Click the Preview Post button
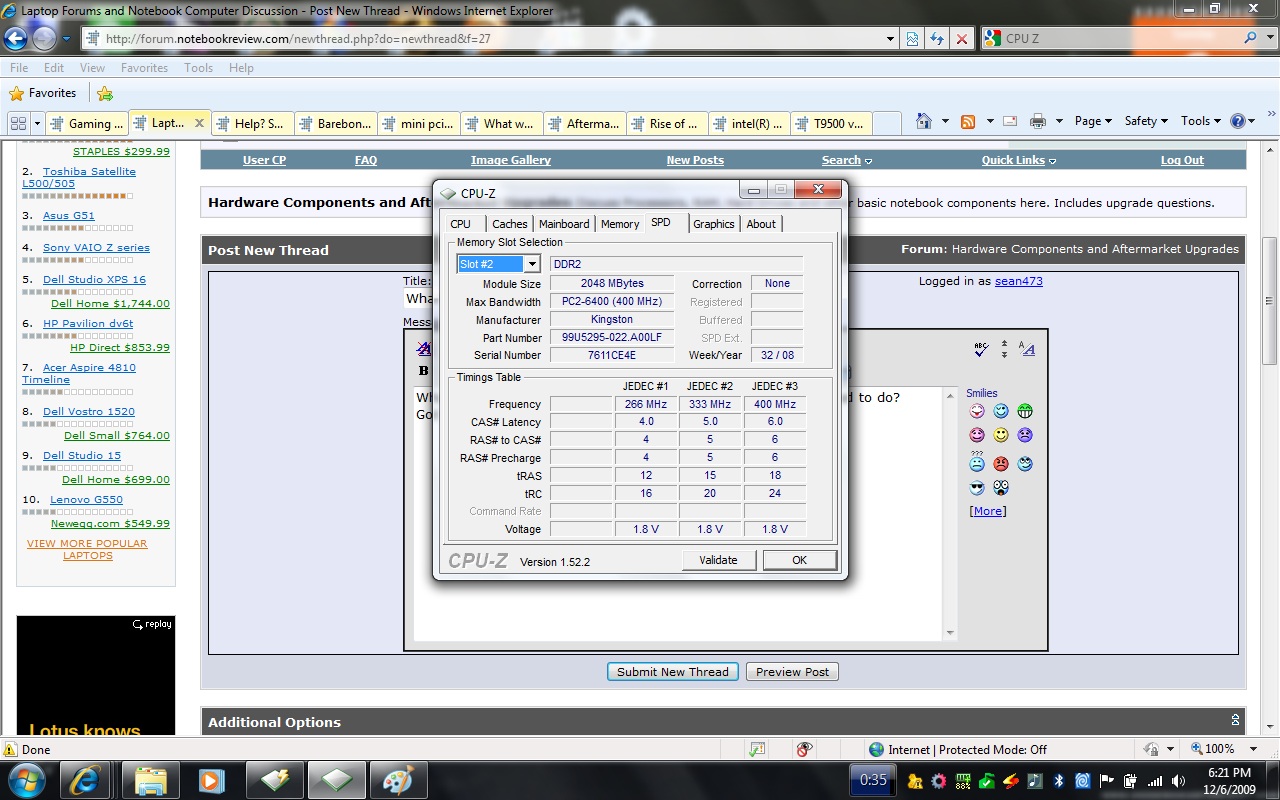Viewport: 1280px width, 800px height. click(792, 672)
